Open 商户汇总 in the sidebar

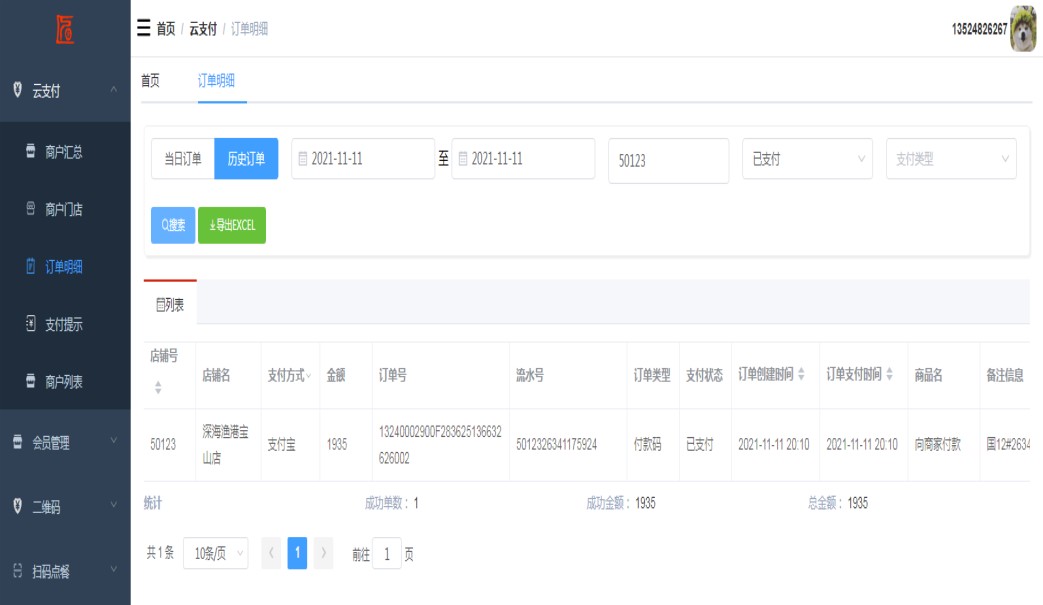63,153
